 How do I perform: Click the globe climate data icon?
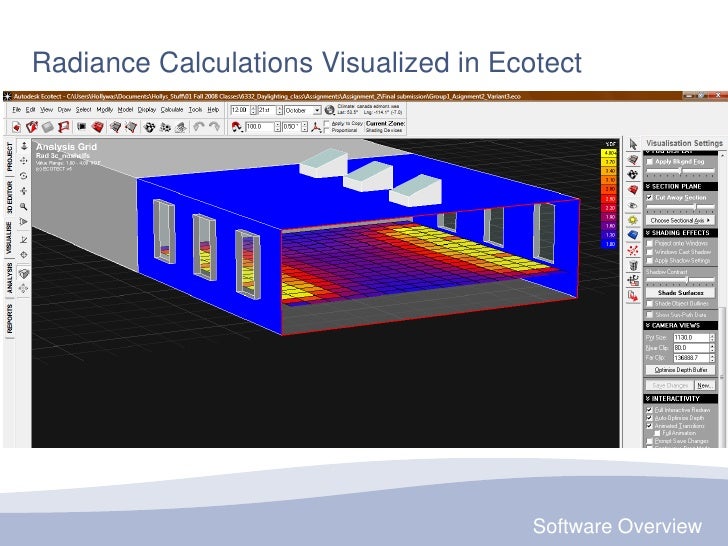tap(330, 110)
